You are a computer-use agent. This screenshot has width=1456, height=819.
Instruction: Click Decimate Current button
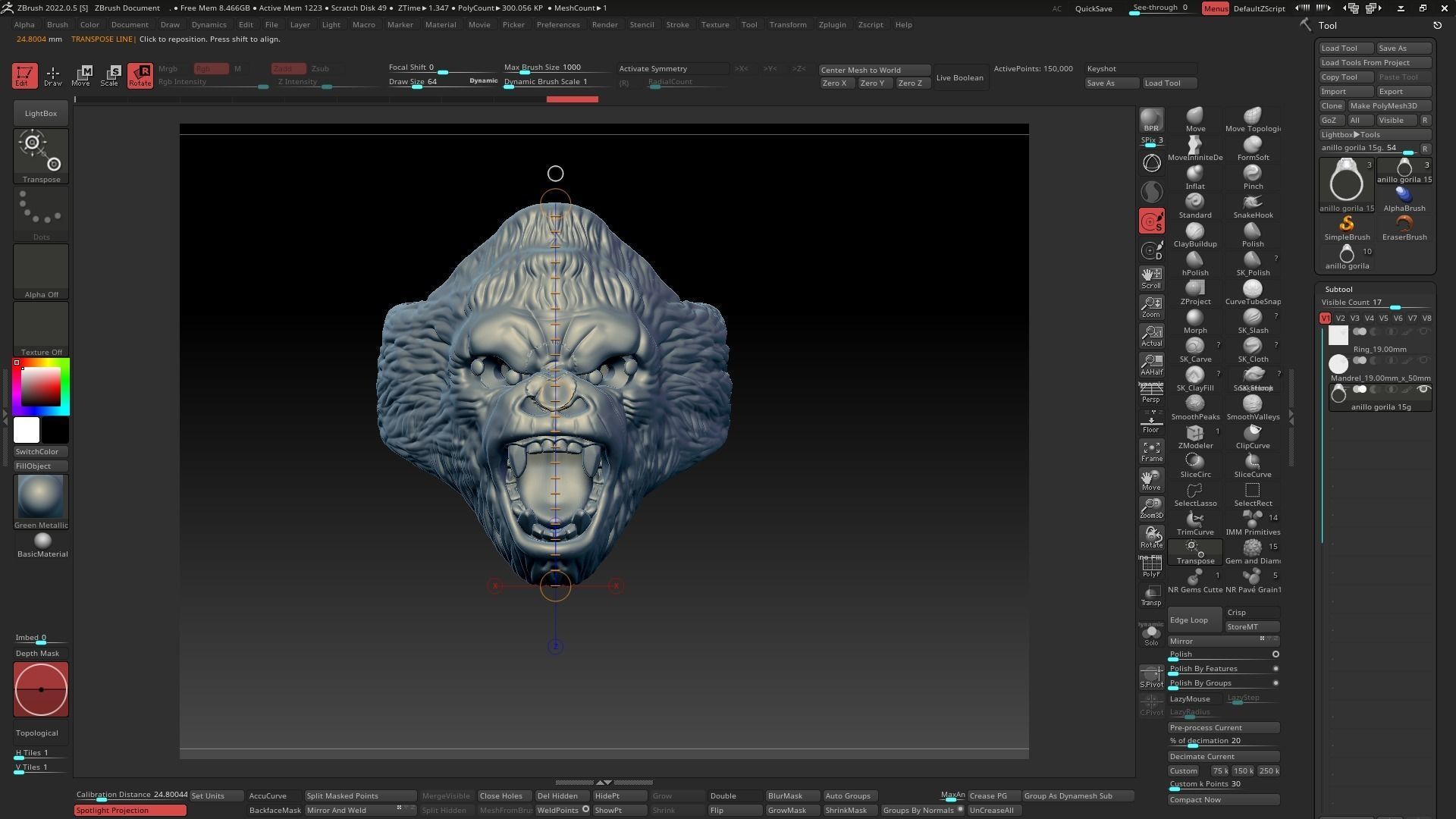click(1224, 756)
